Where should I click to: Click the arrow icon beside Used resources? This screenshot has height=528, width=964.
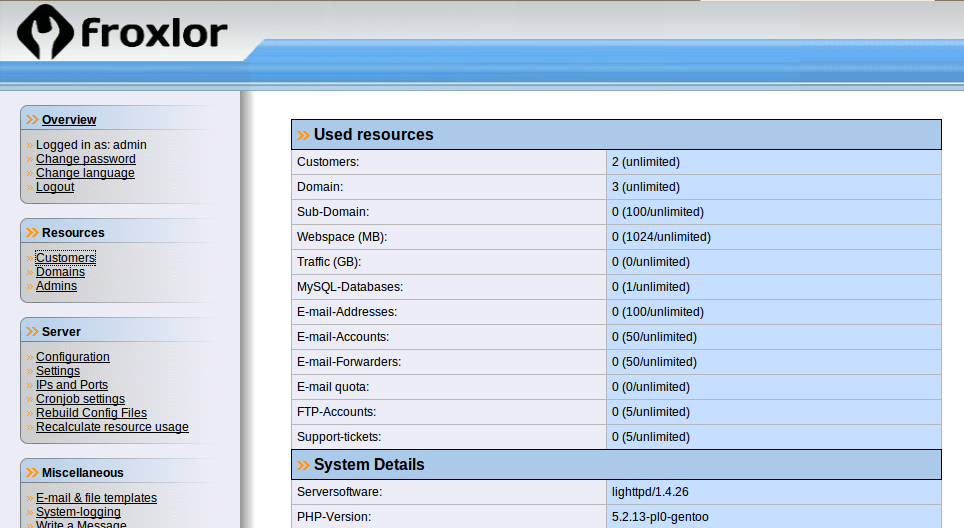click(303, 135)
